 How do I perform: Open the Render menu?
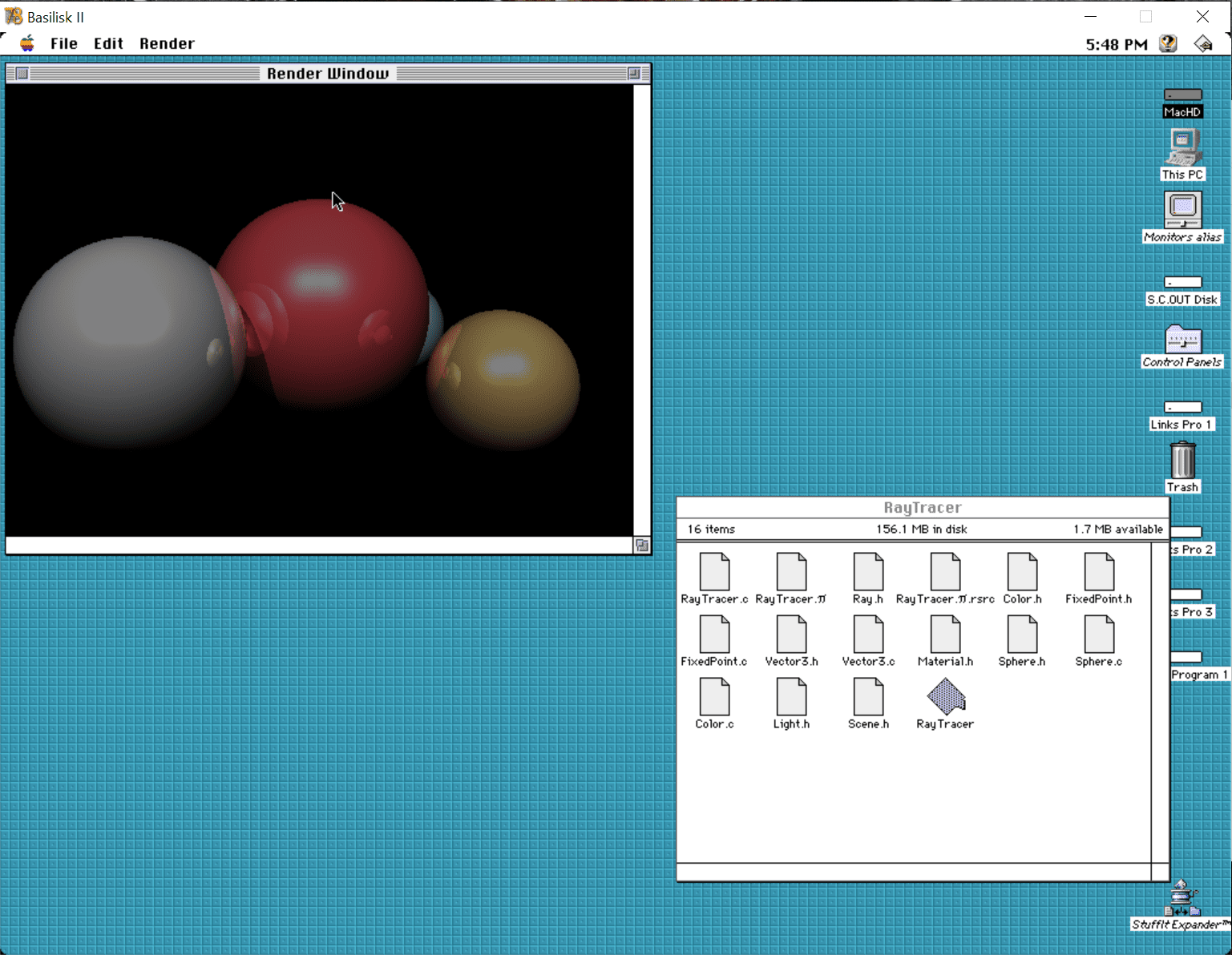[167, 44]
